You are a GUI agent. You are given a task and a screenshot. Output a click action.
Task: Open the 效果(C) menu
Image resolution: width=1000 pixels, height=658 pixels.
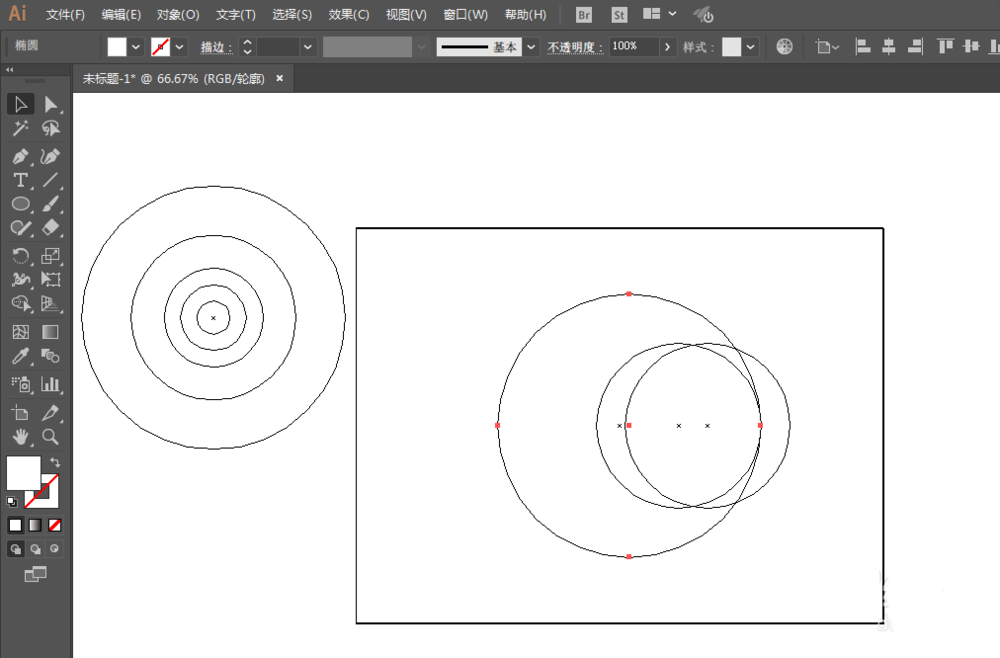click(x=349, y=15)
